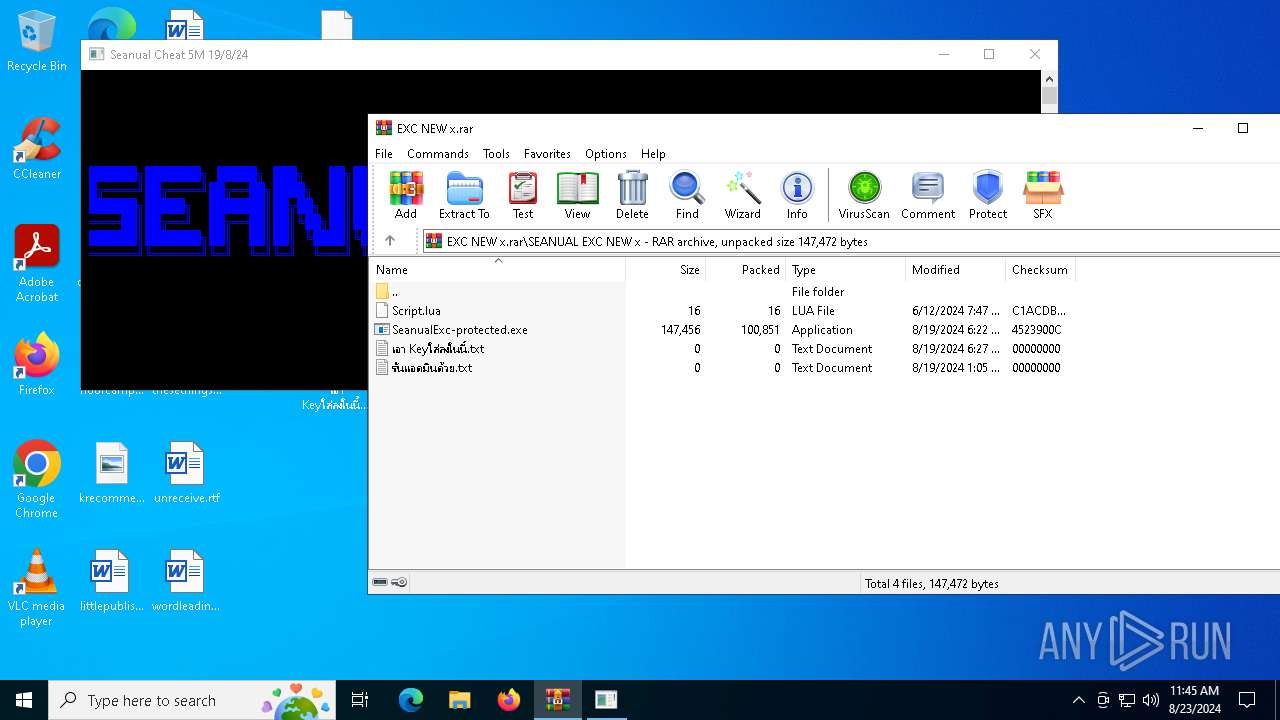The image size is (1280, 720).
Task: Sort by the Checksum column header
Action: 1040,270
